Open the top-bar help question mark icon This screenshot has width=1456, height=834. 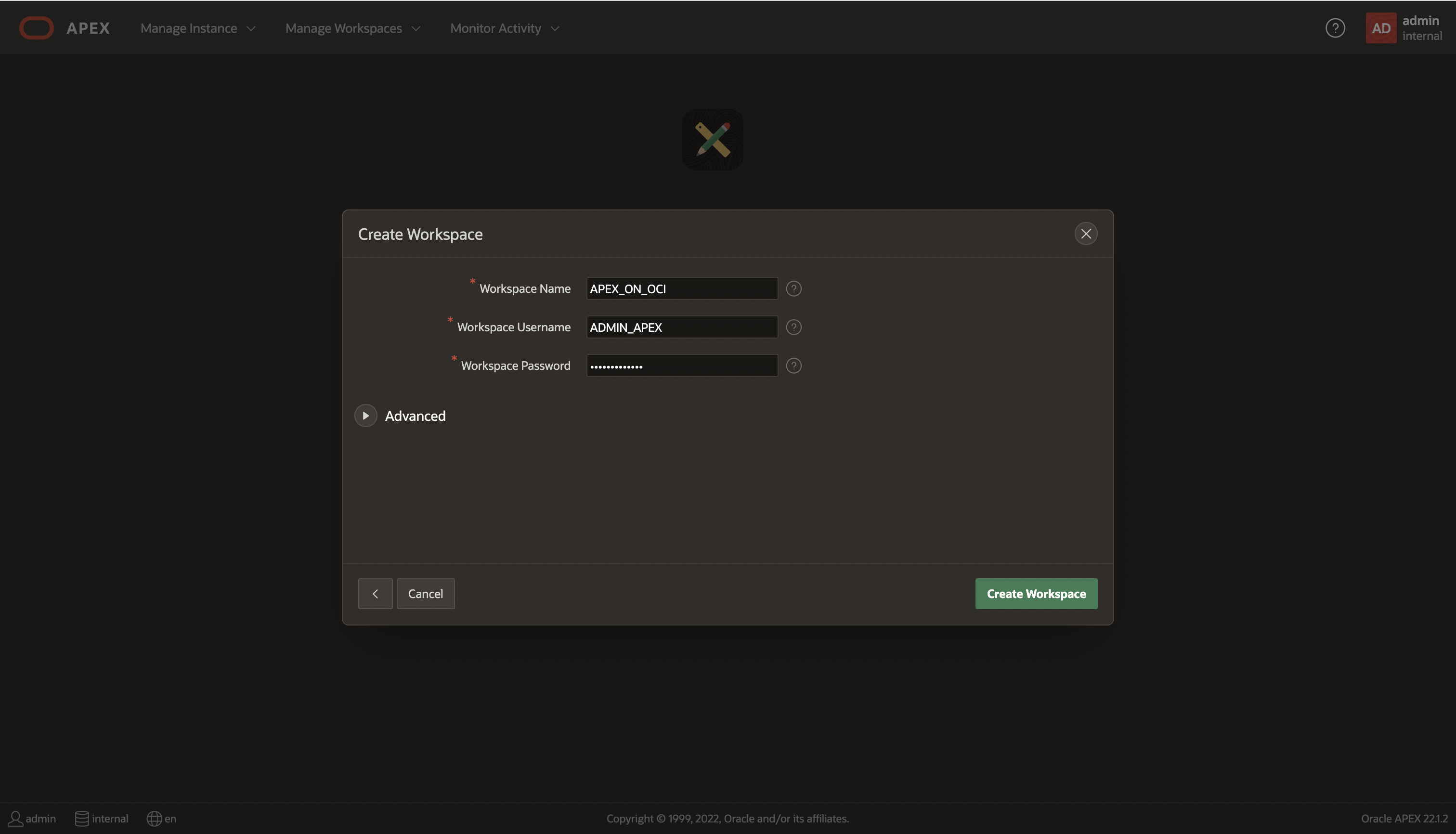click(1335, 28)
